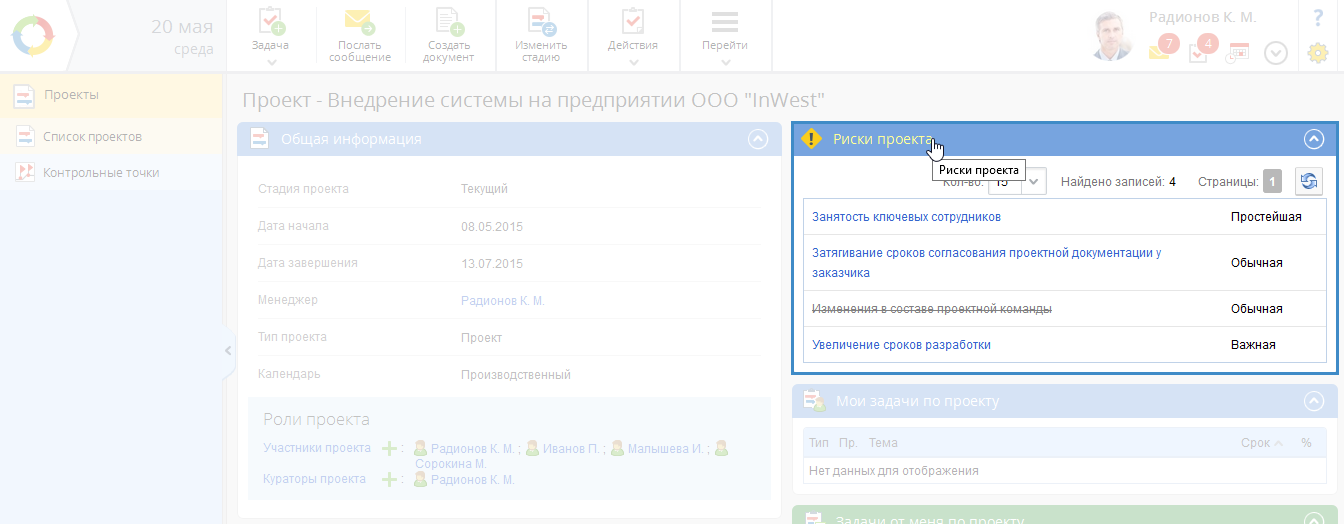The width and height of the screenshot is (1344, 524).
Task: Open the messages envelope icon with badge 7
Action: click(1160, 52)
